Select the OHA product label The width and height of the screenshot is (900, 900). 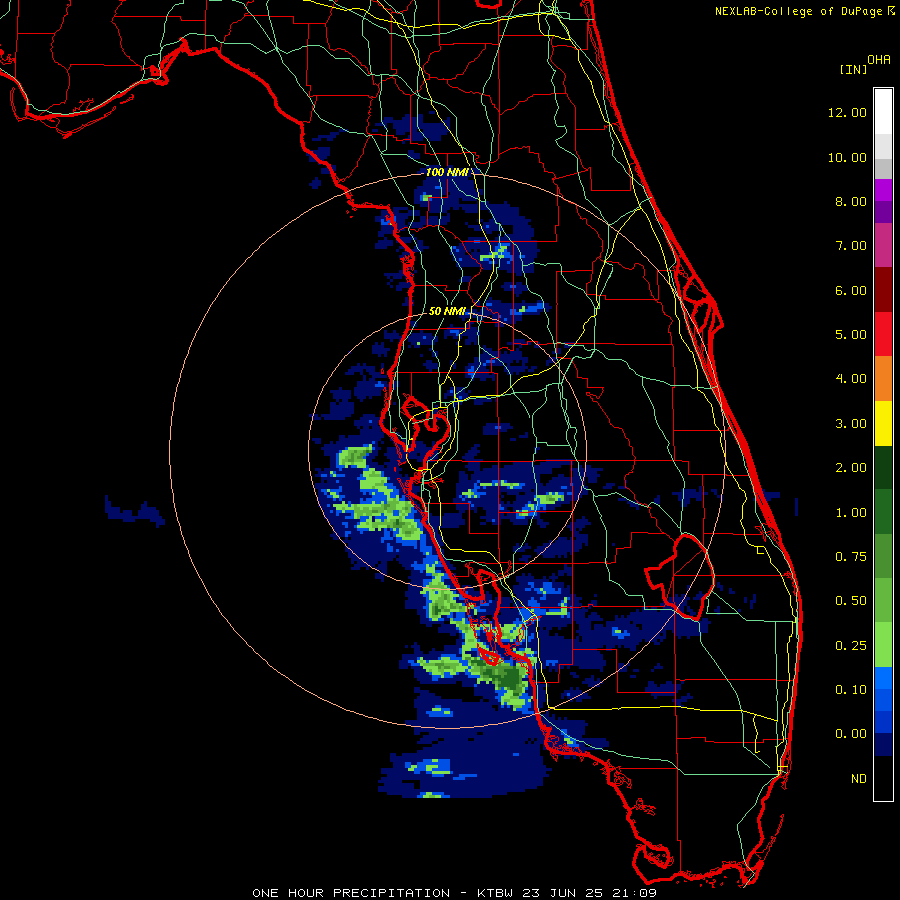point(879,59)
